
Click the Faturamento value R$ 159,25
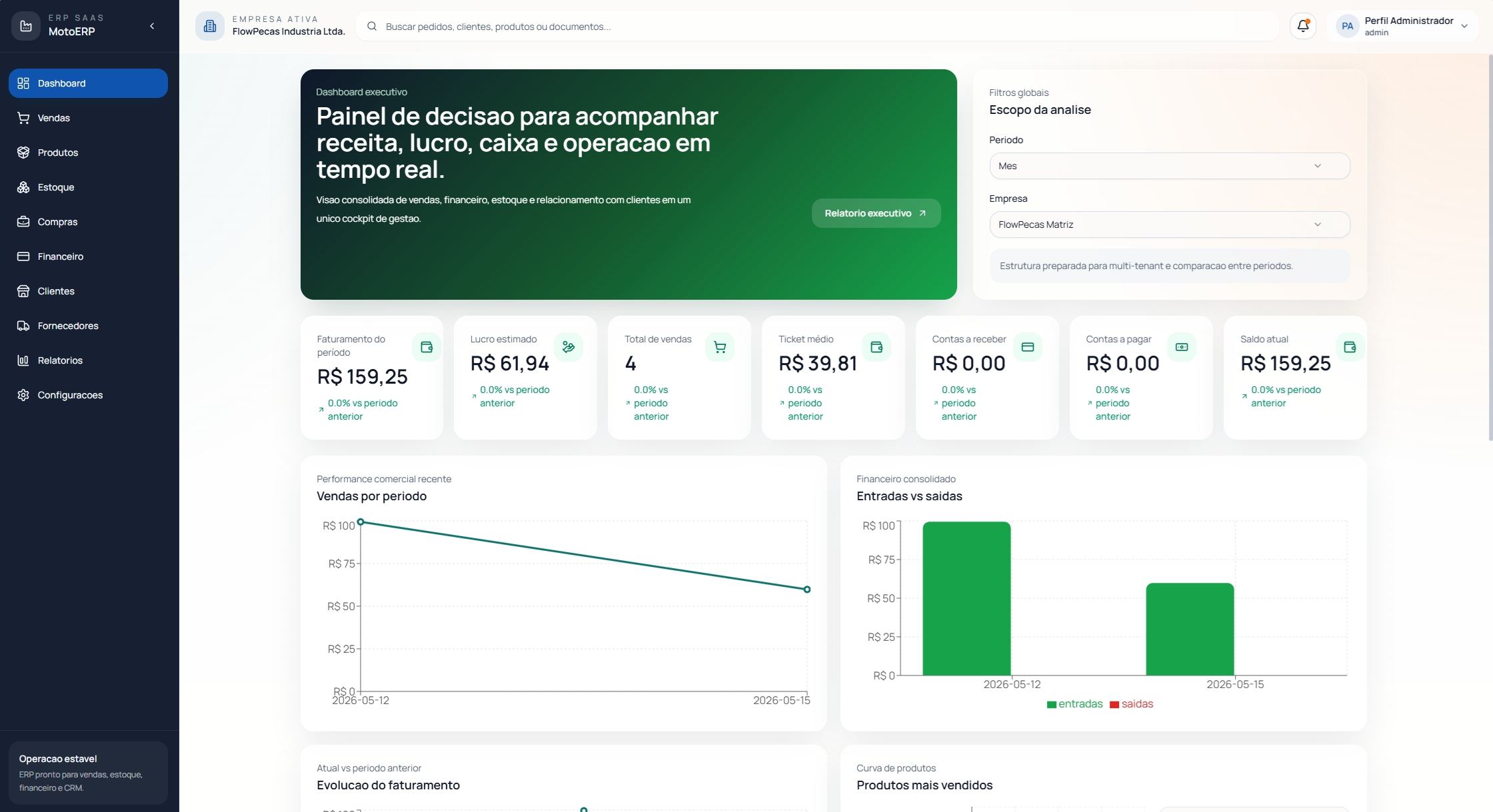pyautogui.click(x=363, y=377)
